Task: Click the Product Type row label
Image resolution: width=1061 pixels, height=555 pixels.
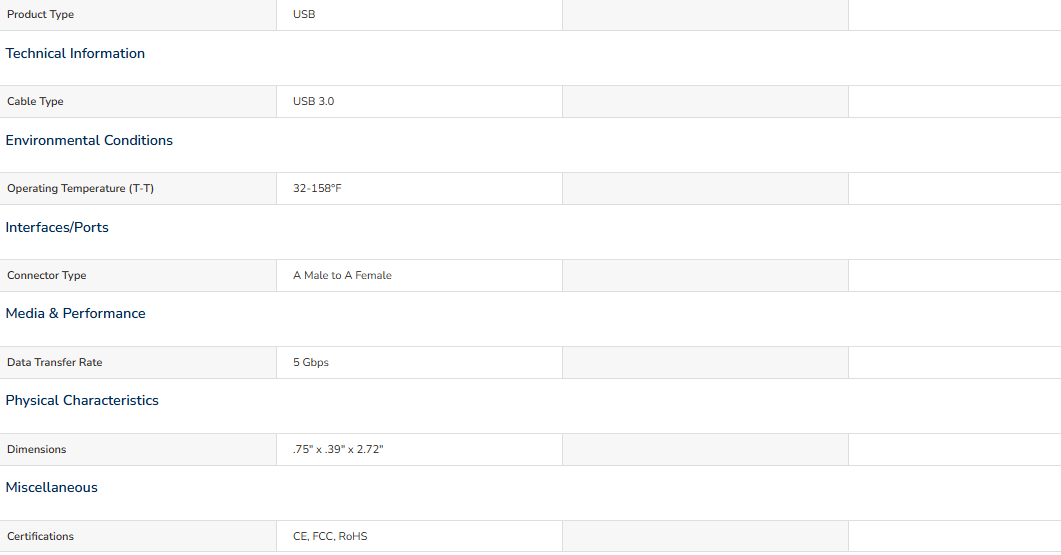Action: (41, 14)
